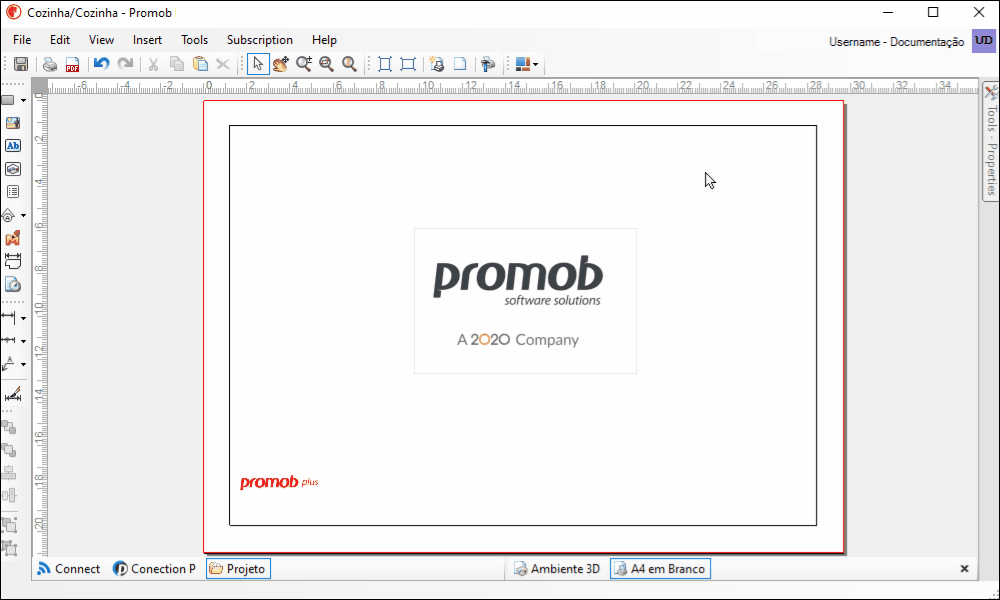
Task: Expand the Tools - Properties side panel
Action: click(990, 142)
